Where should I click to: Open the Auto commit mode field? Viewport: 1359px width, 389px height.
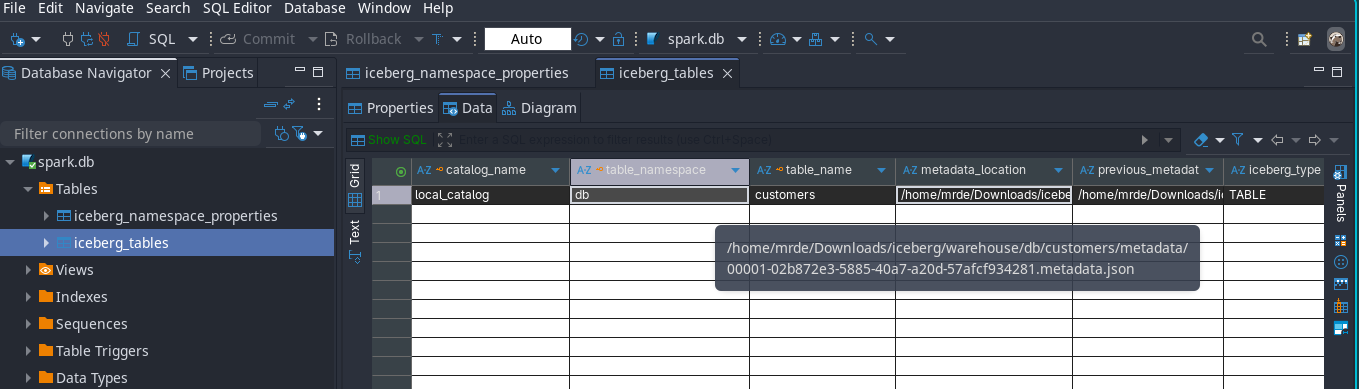click(x=527, y=39)
